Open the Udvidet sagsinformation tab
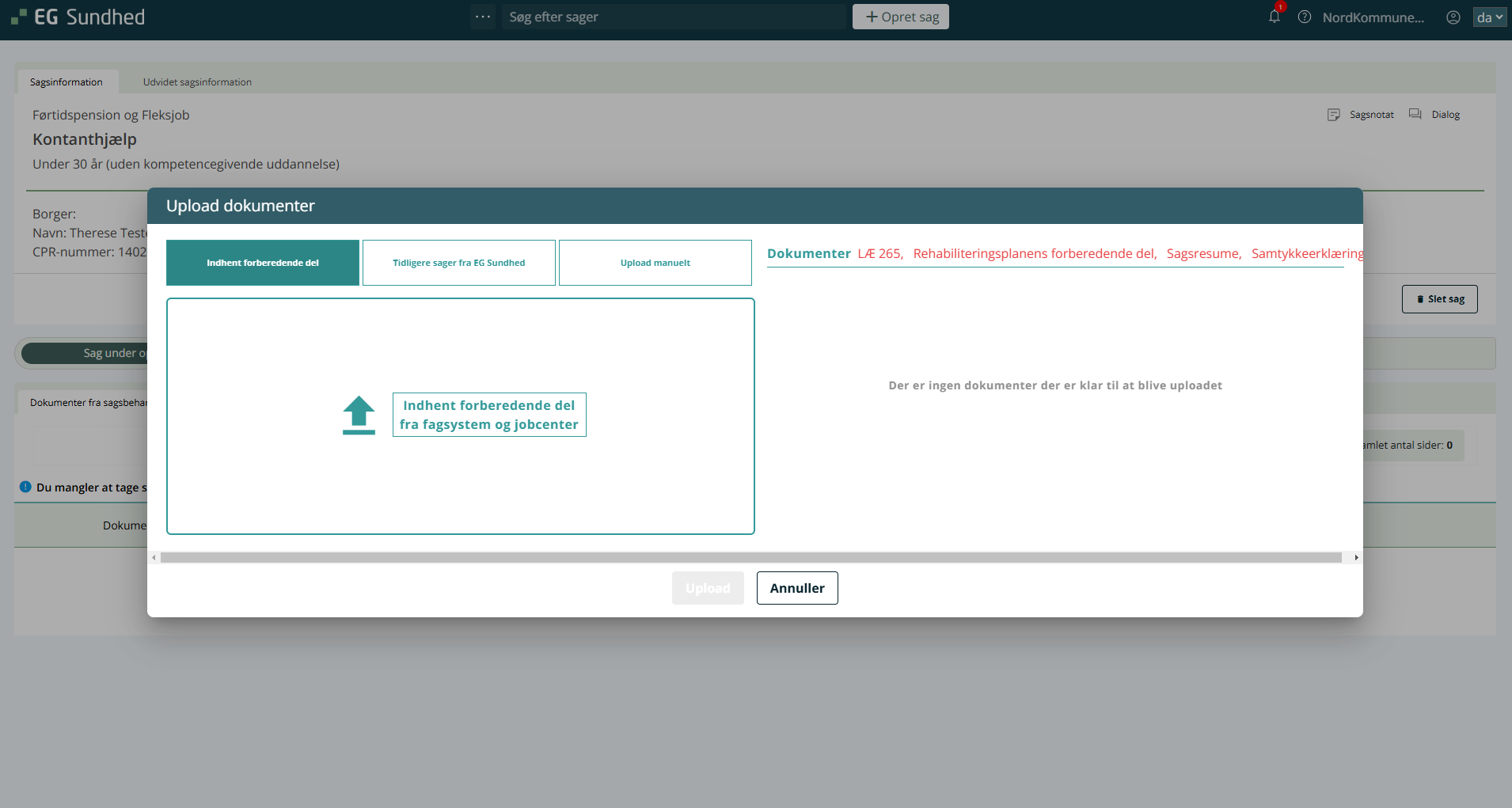This screenshot has height=808, width=1512. [197, 82]
